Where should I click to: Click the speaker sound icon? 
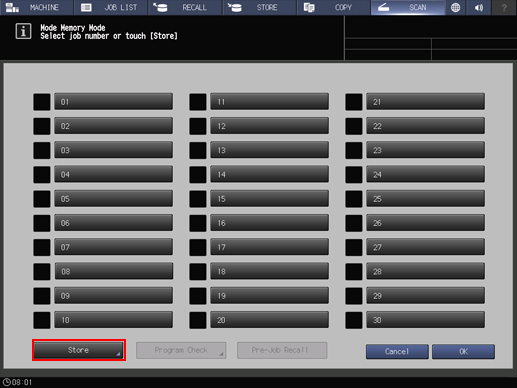point(479,7)
